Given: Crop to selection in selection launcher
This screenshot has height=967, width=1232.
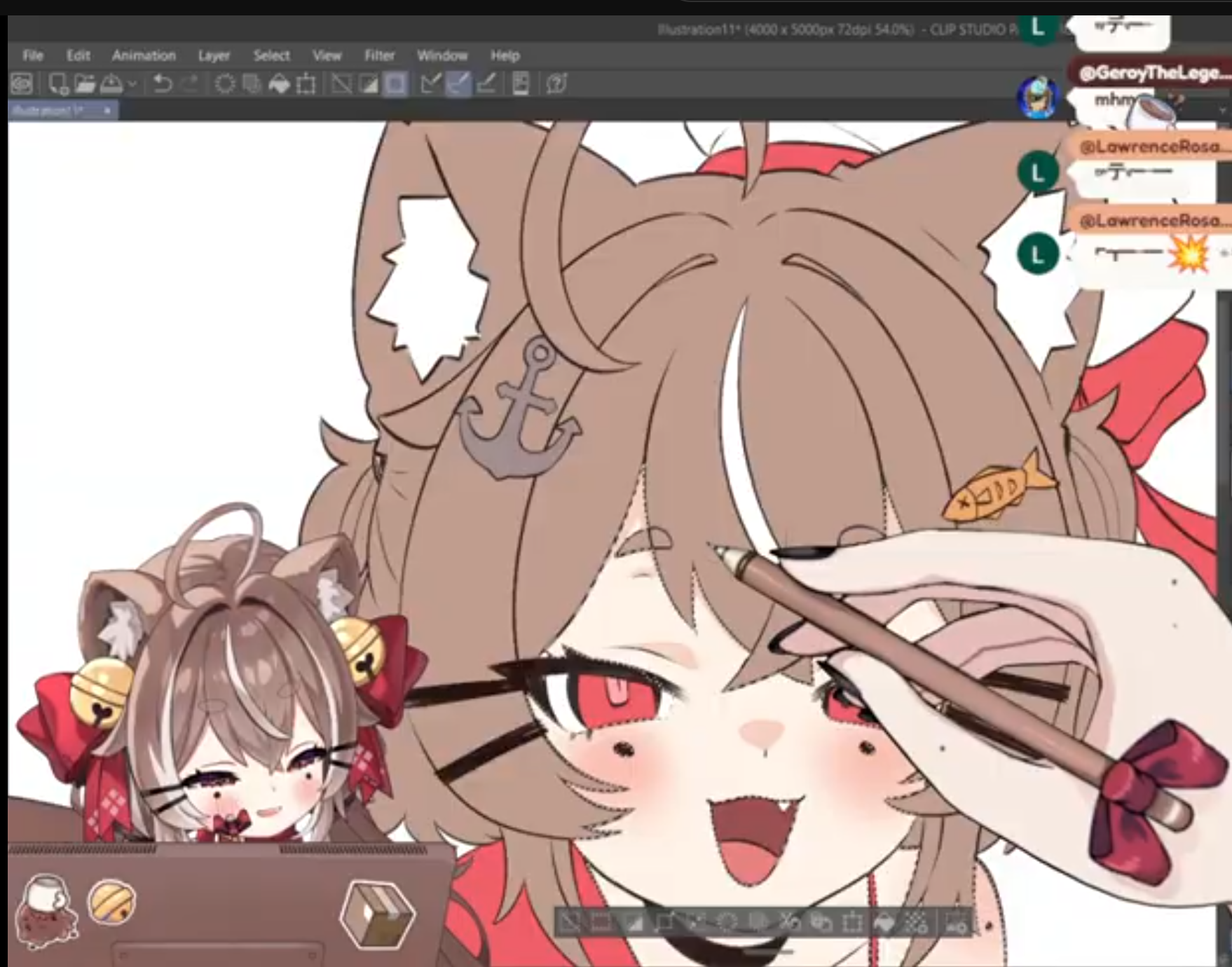Looking at the screenshot, I should point(601,923).
